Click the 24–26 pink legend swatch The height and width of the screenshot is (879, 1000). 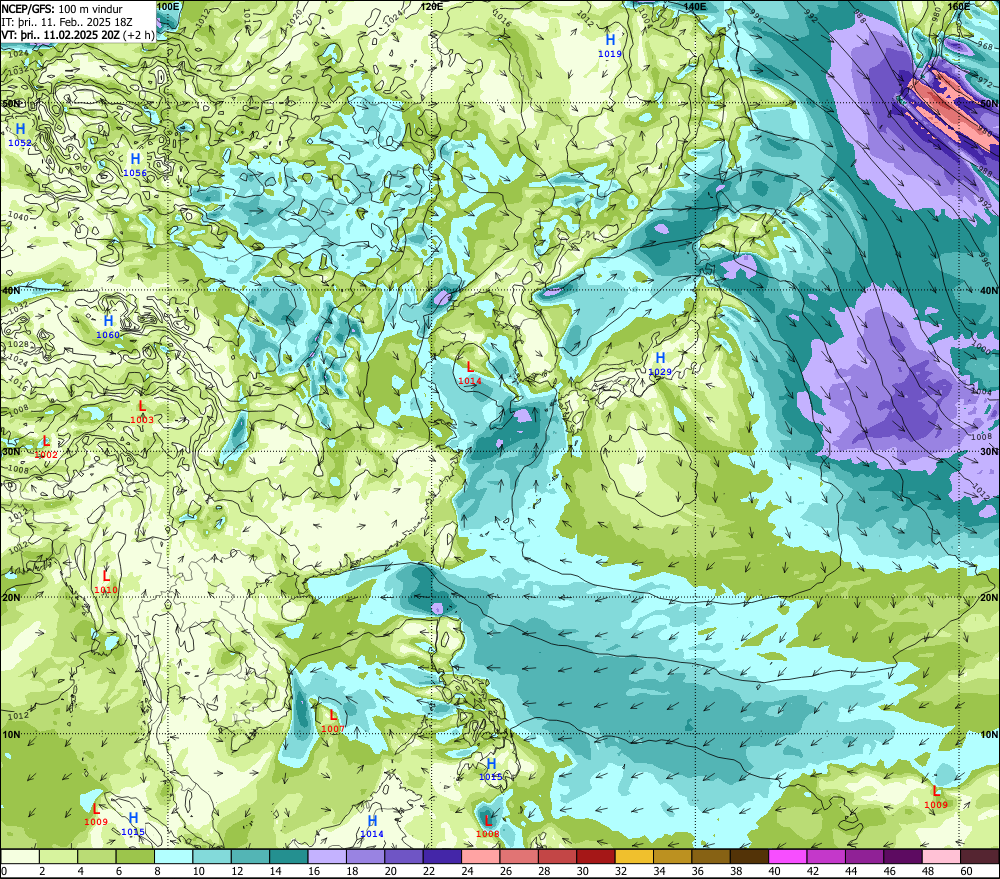(x=481, y=856)
